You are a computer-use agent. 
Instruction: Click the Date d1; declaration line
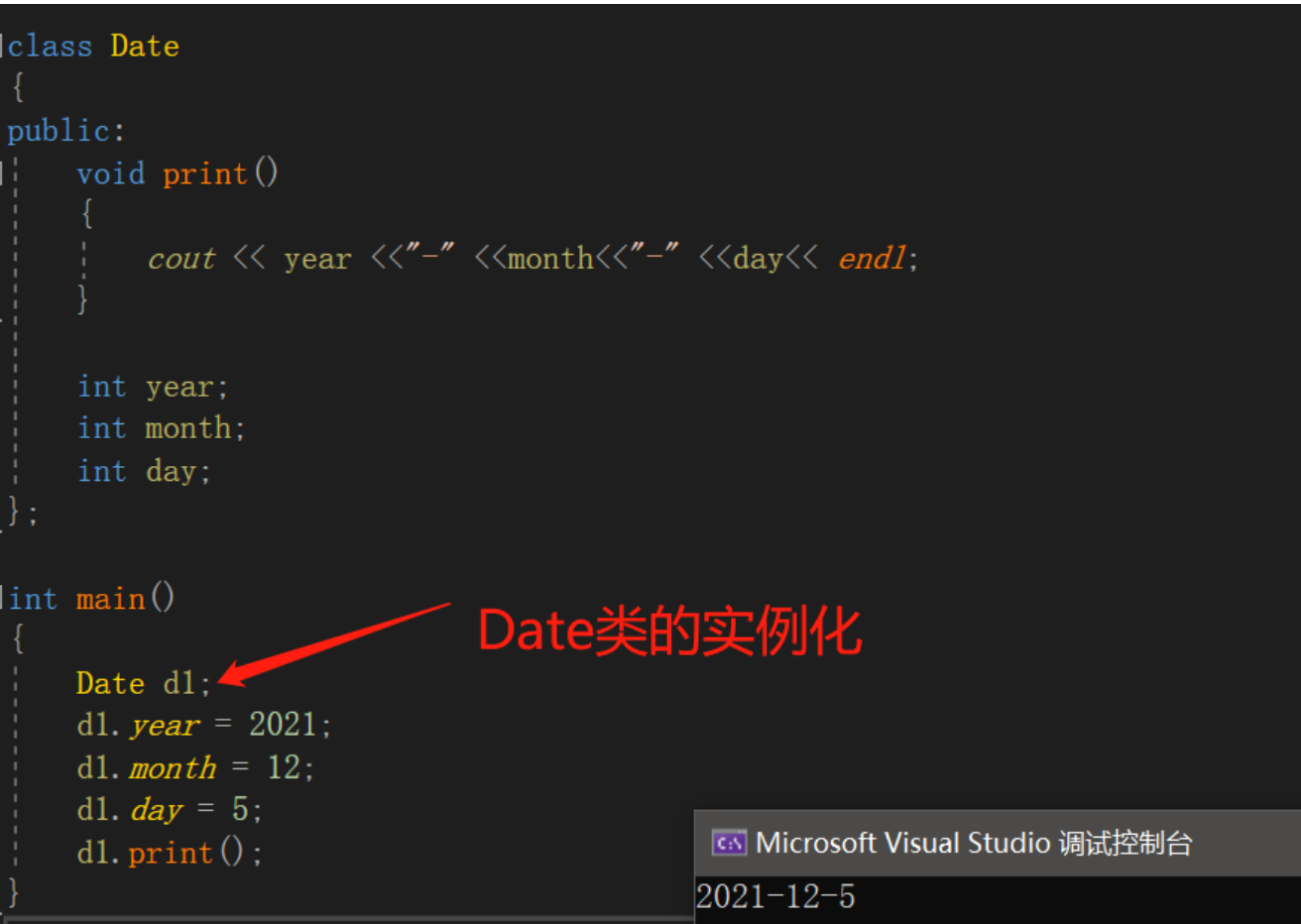[x=144, y=683]
